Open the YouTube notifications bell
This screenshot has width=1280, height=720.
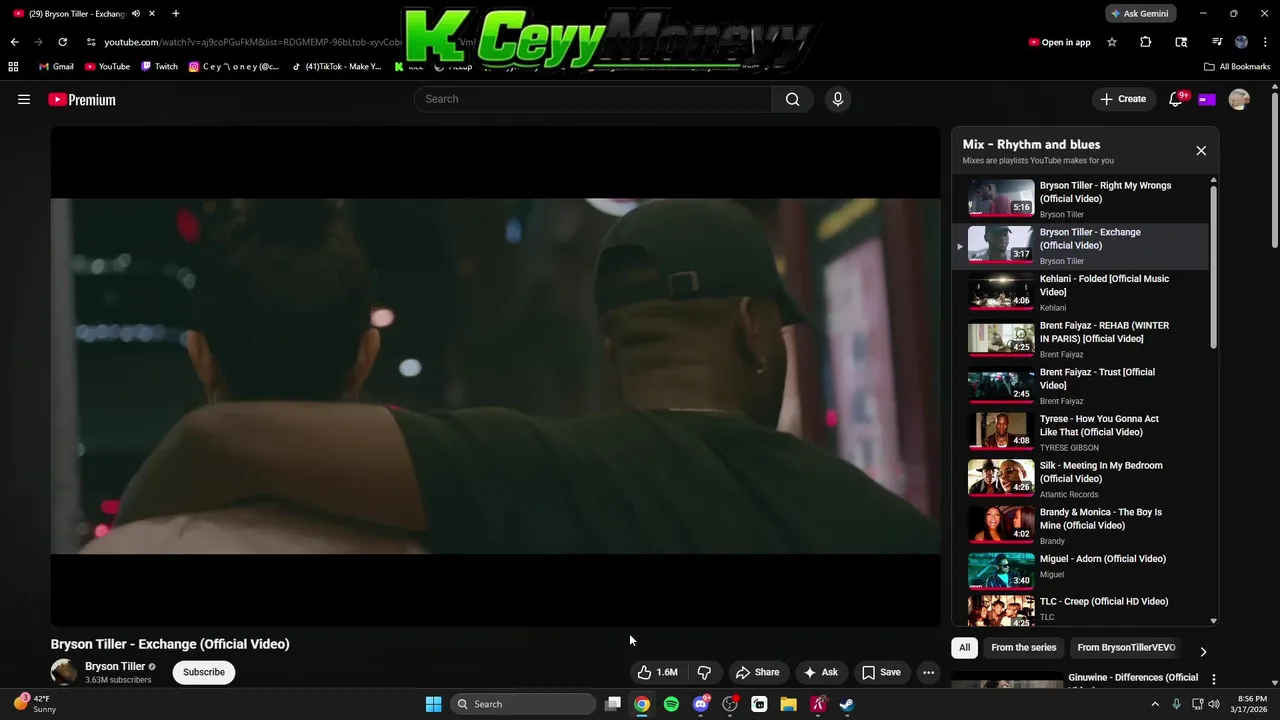[1176, 99]
